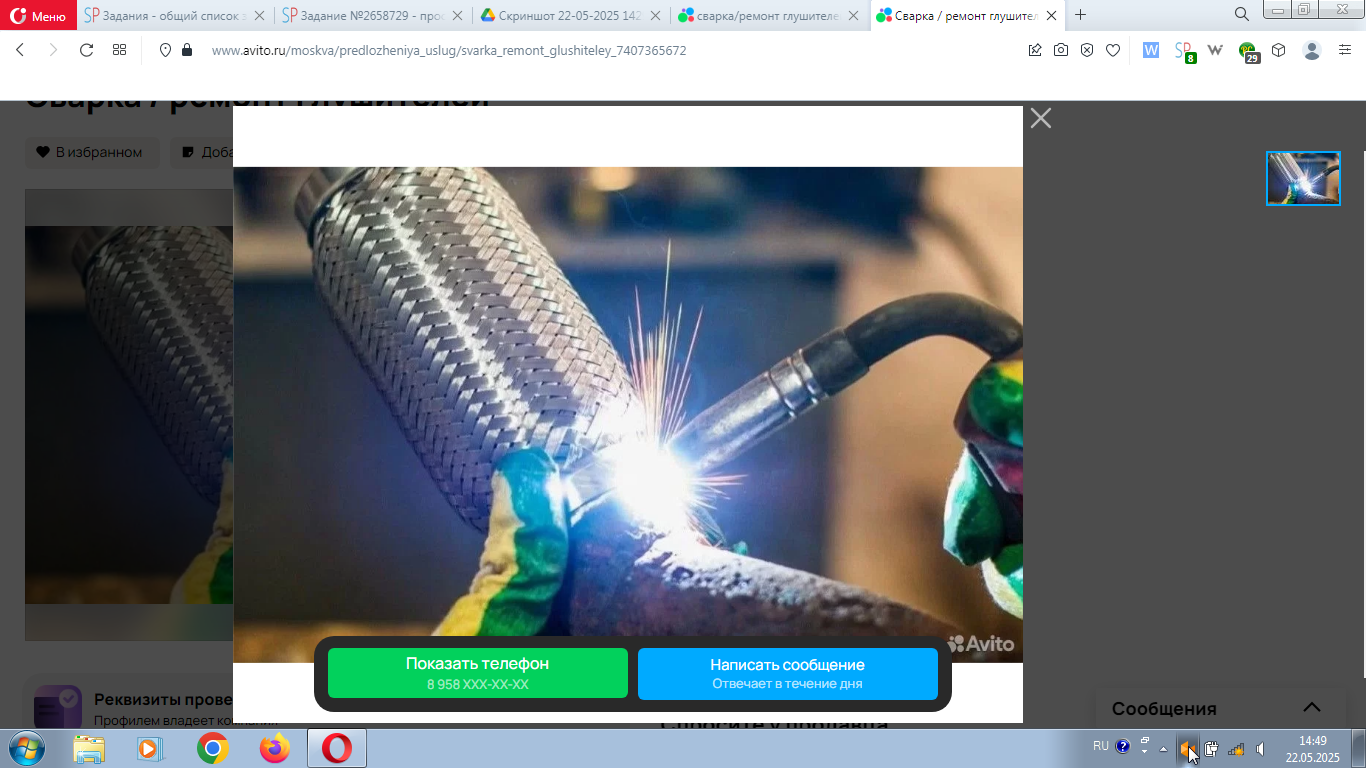
Task: Click the share page icon in address bar
Action: [x=1035, y=50]
